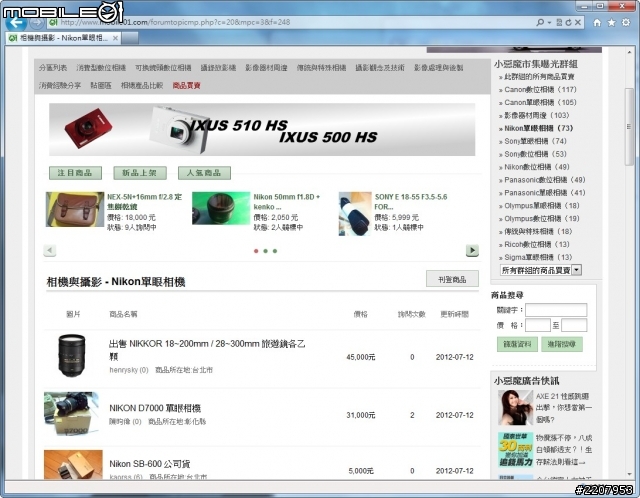Select the 注目商品 tab button
The width and height of the screenshot is (640, 498).
(75, 173)
